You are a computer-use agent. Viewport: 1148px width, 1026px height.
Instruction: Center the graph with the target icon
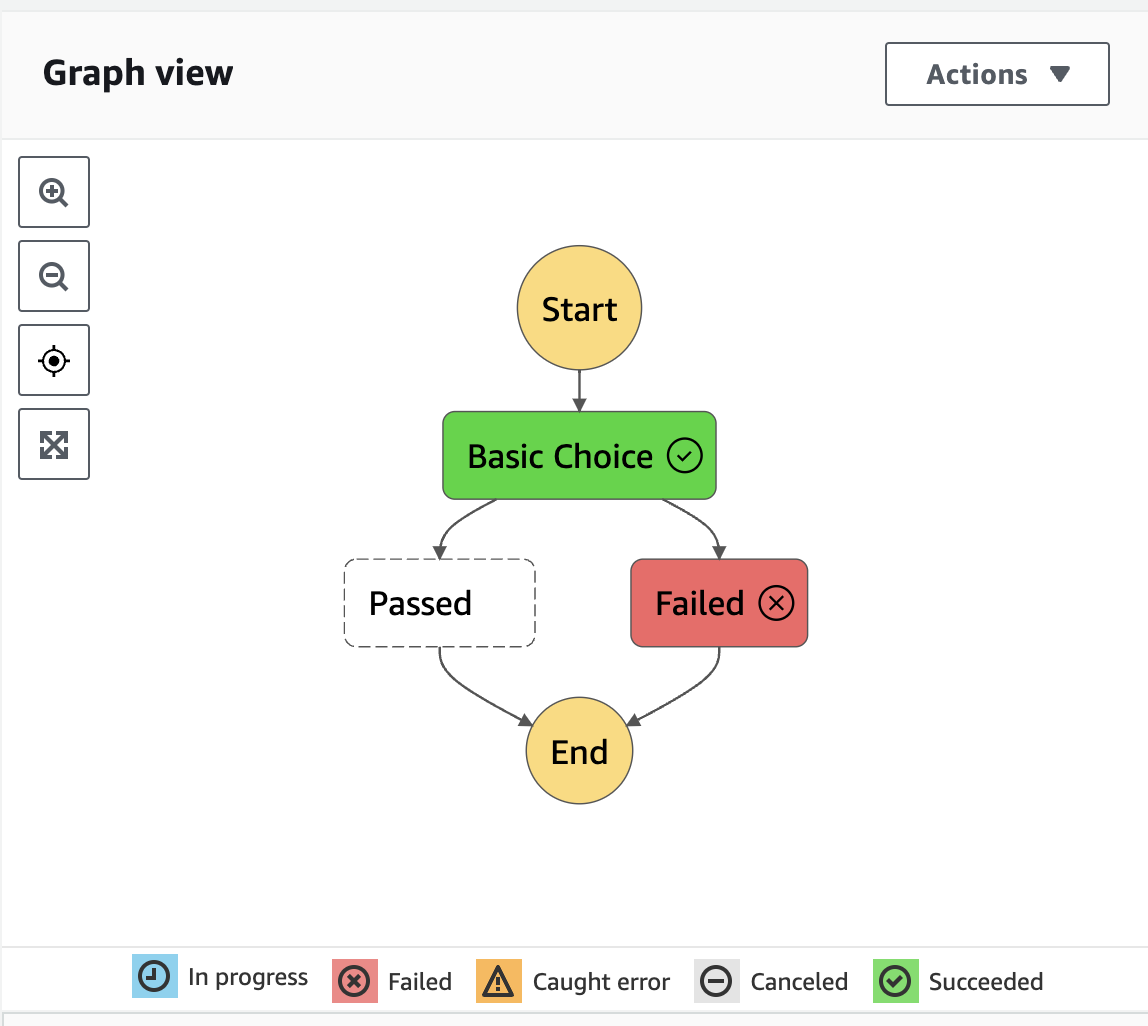[54, 360]
